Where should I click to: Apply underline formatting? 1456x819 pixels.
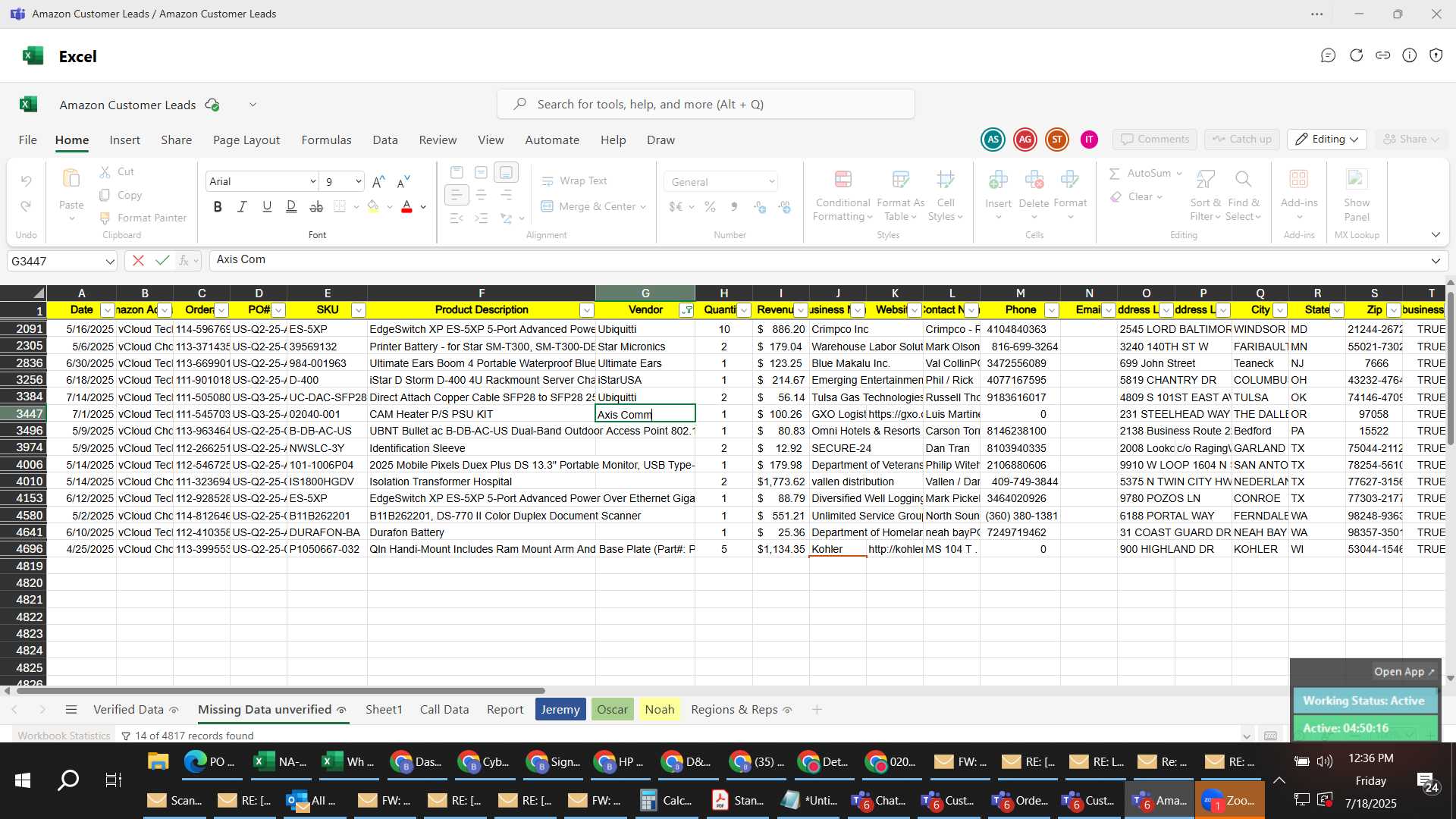point(267,206)
